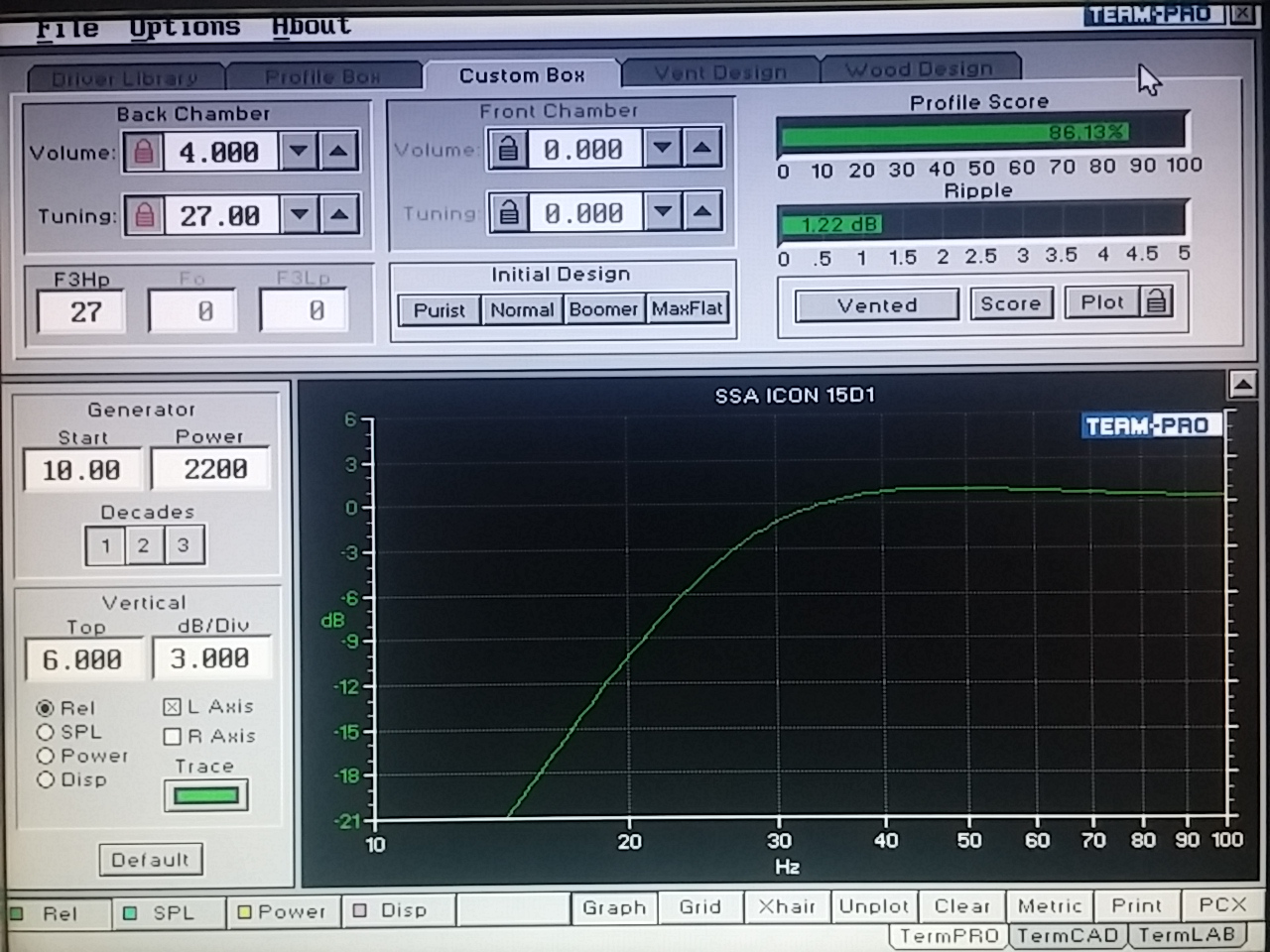The height and width of the screenshot is (952, 1270).
Task: Increase Back Chamber Volume with up arrow
Action: point(339,152)
